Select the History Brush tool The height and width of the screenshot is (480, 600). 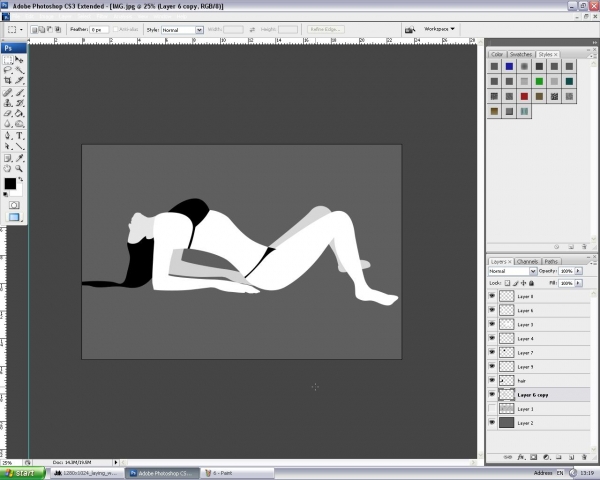[x=19, y=103]
